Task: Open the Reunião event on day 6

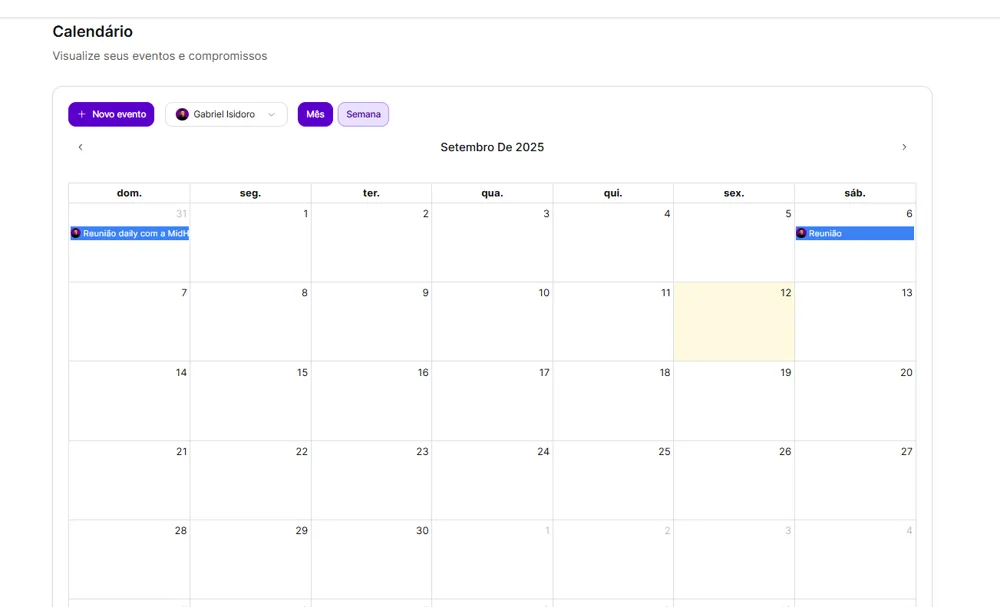Action: pyautogui.click(x=855, y=233)
